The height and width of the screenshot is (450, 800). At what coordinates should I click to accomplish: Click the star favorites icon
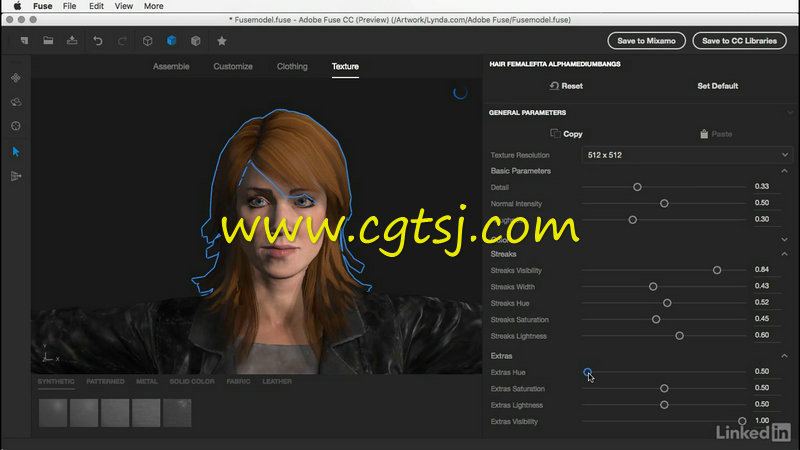pyautogui.click(x=221, y=41)
